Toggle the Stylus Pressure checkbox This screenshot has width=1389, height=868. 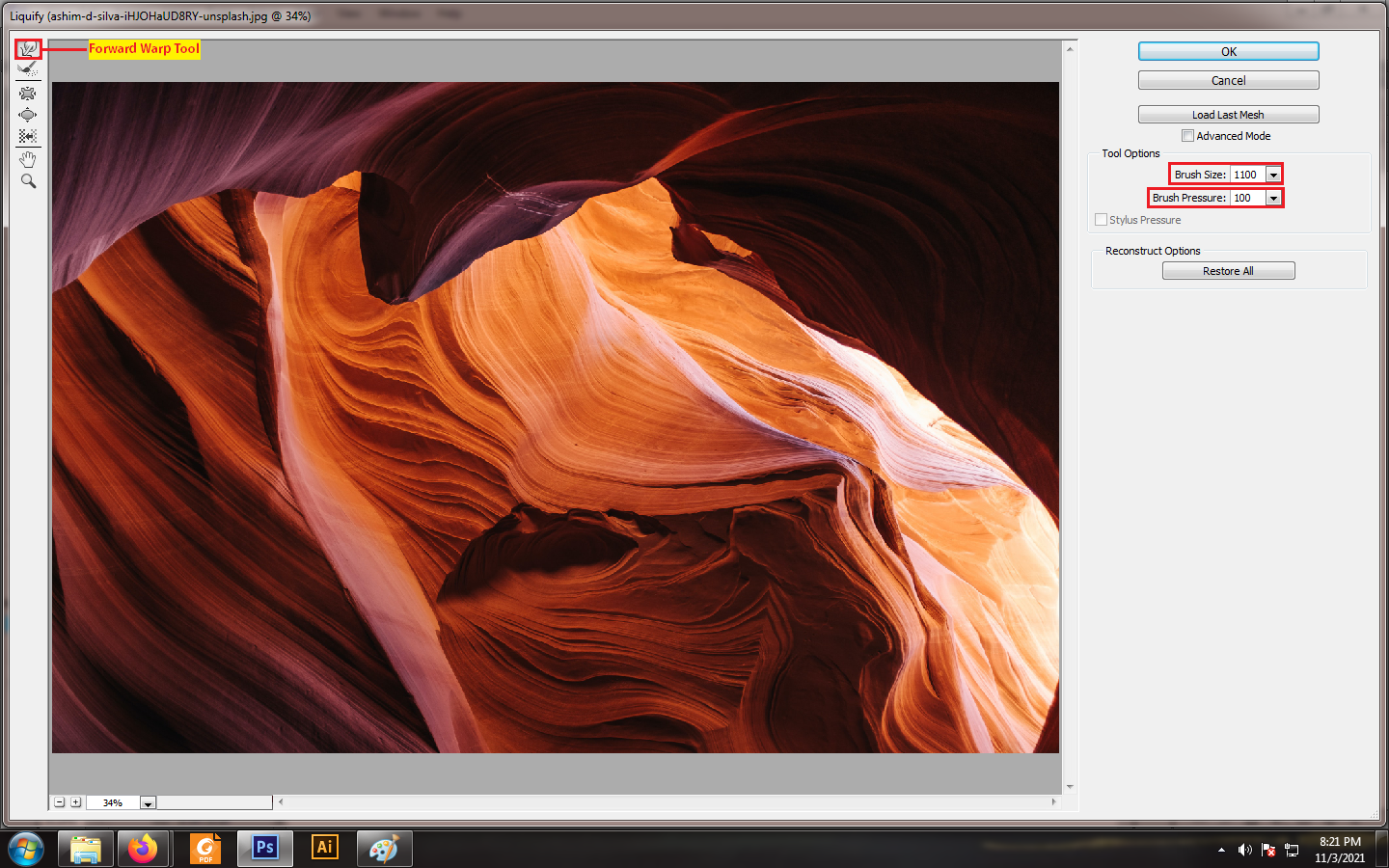[x=1101, y=220]
